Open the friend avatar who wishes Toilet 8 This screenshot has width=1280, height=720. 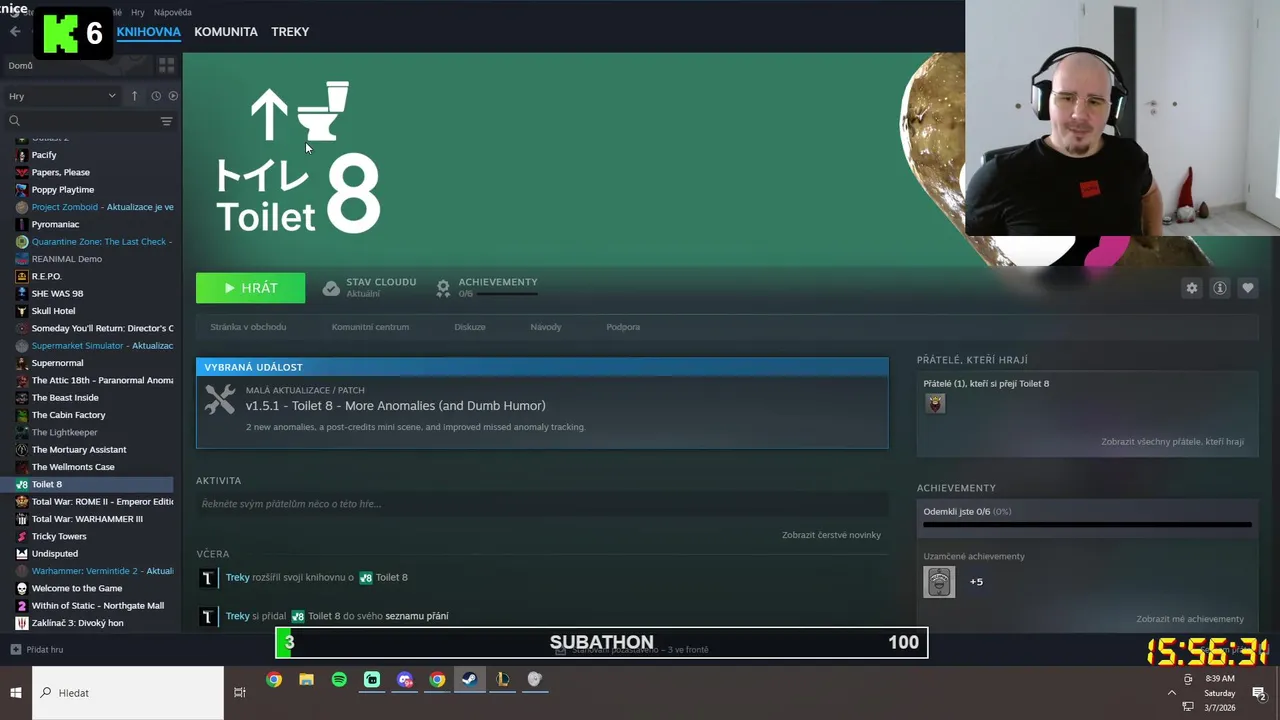pos(935,403)
